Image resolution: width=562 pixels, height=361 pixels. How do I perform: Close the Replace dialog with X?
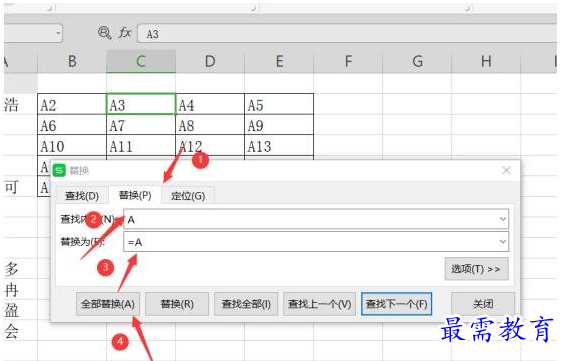coord(506,170)
